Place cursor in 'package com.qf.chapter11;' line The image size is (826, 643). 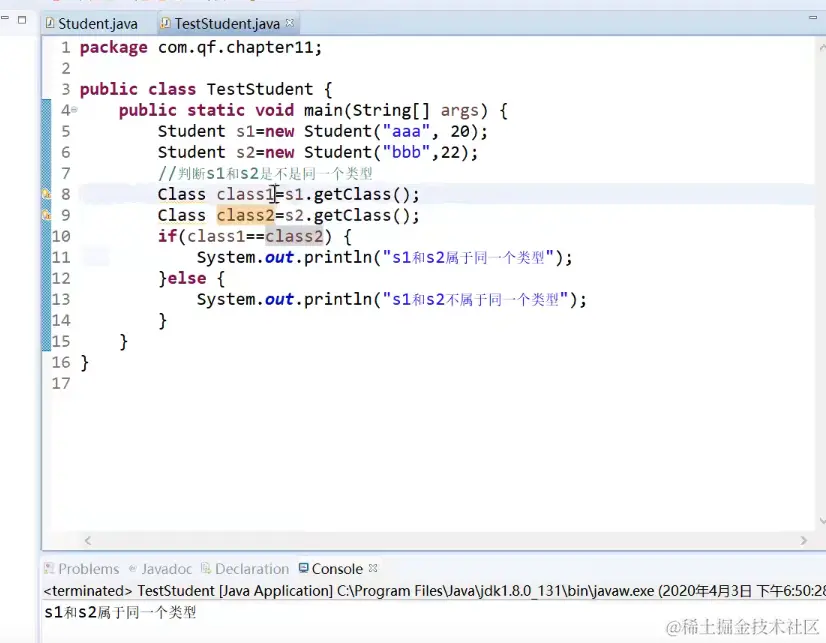(201, 48)
